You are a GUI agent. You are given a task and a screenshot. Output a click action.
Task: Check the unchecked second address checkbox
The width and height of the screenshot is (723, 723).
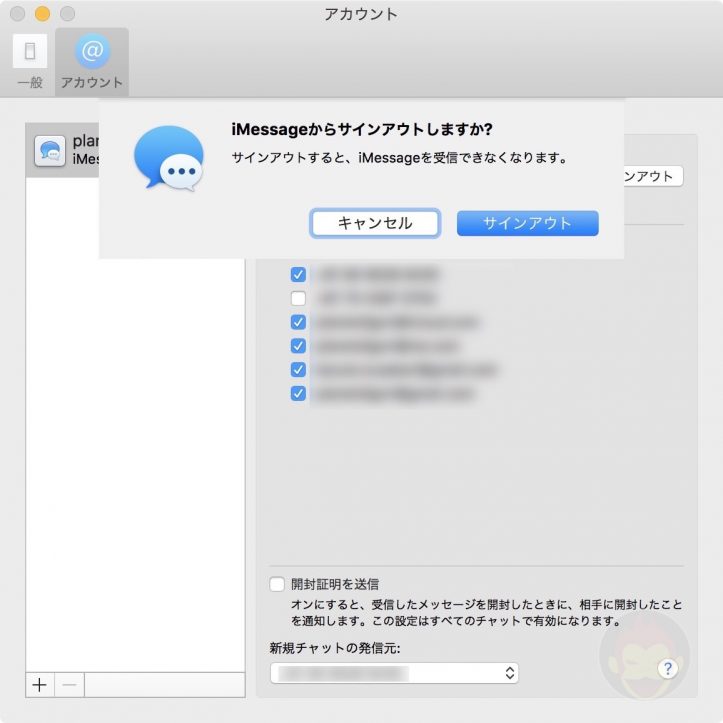[298, 298]
